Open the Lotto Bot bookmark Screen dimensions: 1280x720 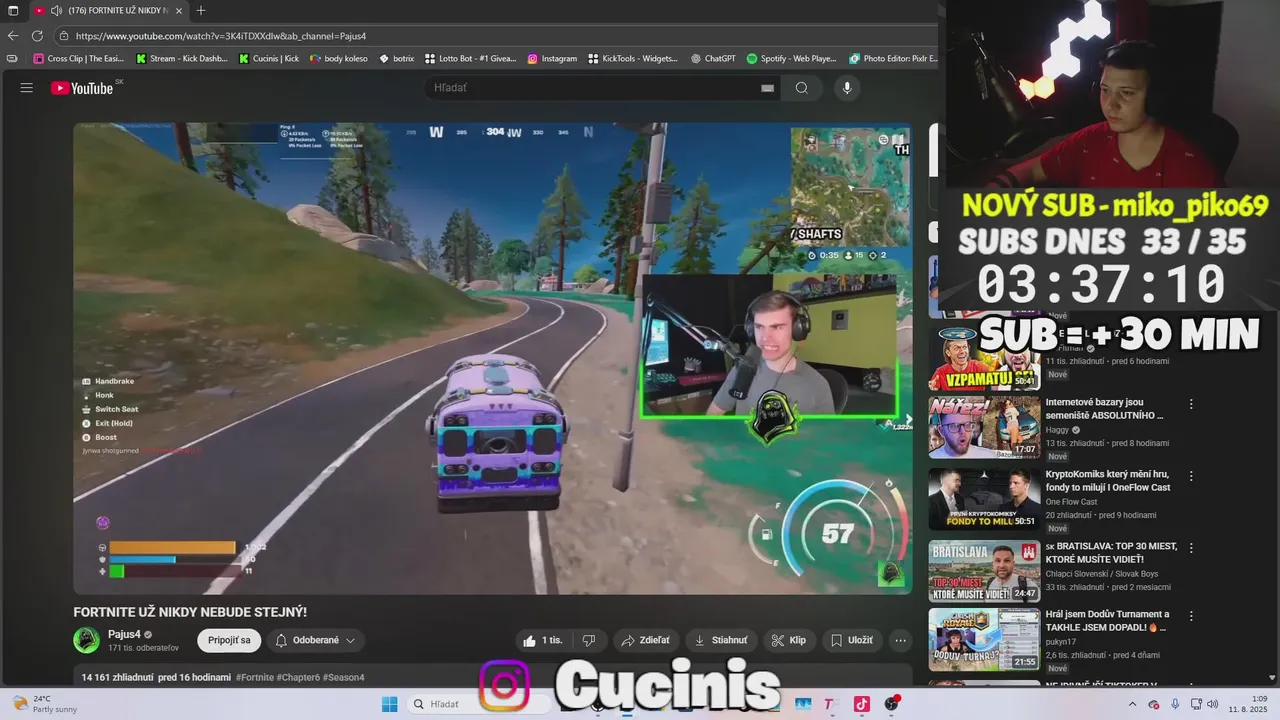pyautogui.click(x=470, y=58)
